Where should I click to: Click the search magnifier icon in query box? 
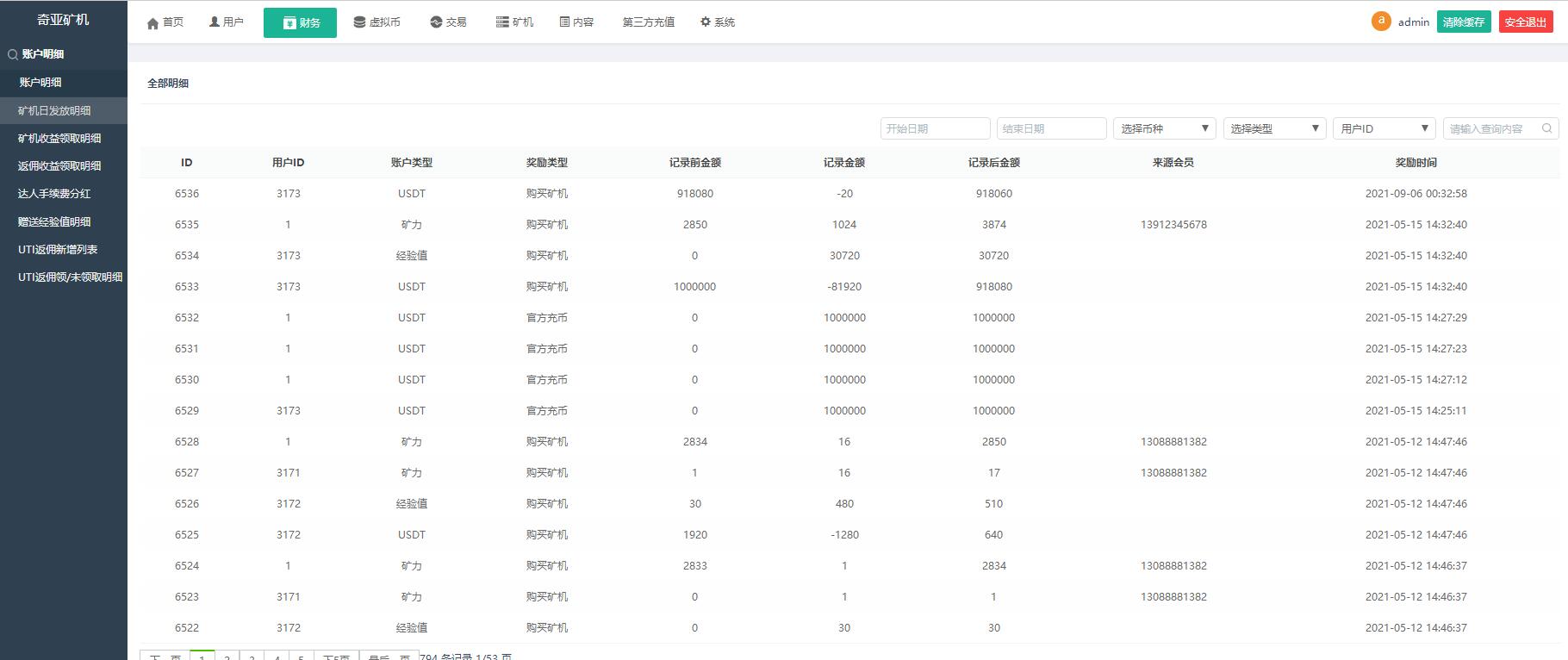point(1547,128)
